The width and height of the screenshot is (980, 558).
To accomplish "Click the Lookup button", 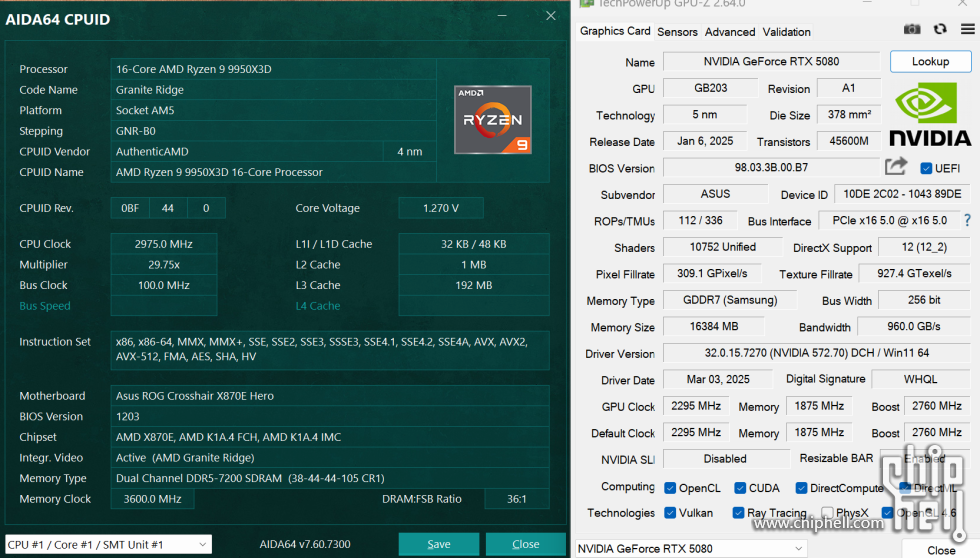I will click(930, 61).
